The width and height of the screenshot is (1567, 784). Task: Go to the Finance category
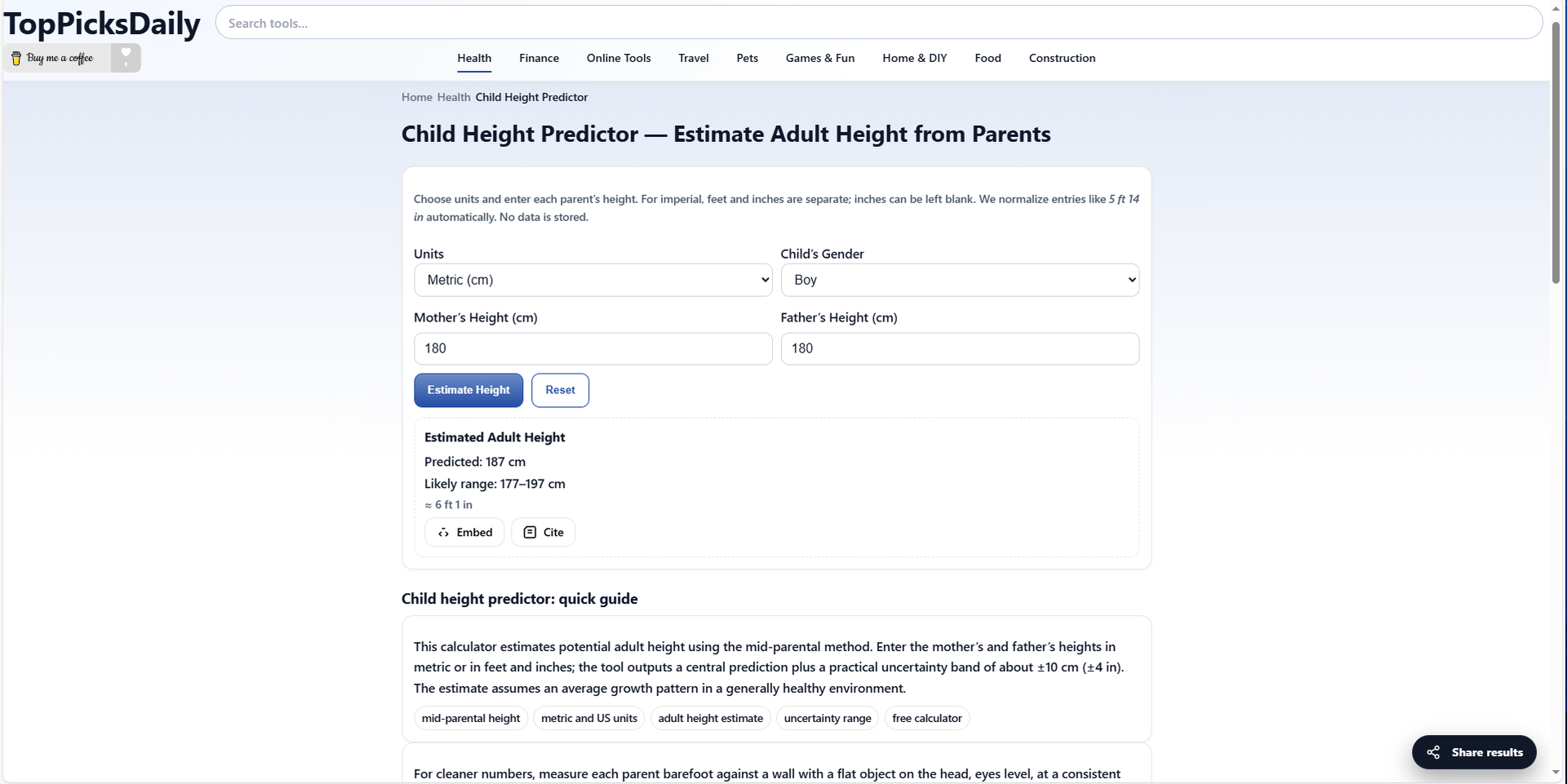539,58
